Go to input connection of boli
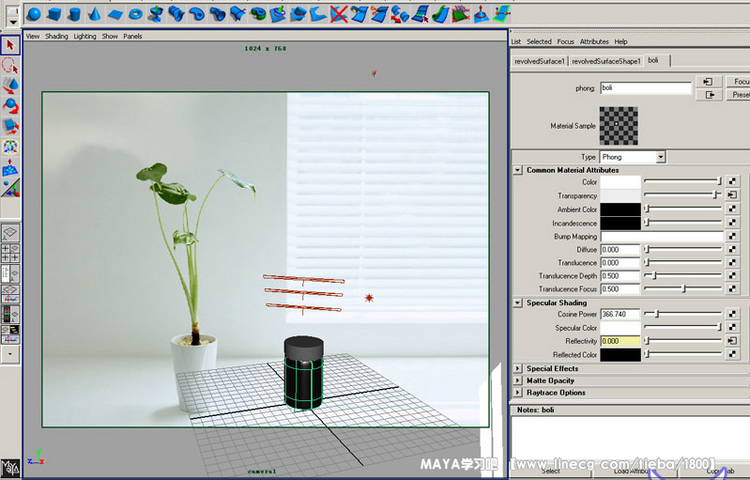Image resolution: width=750 pixels, height=480 pixels. click(x=708, y=82)
